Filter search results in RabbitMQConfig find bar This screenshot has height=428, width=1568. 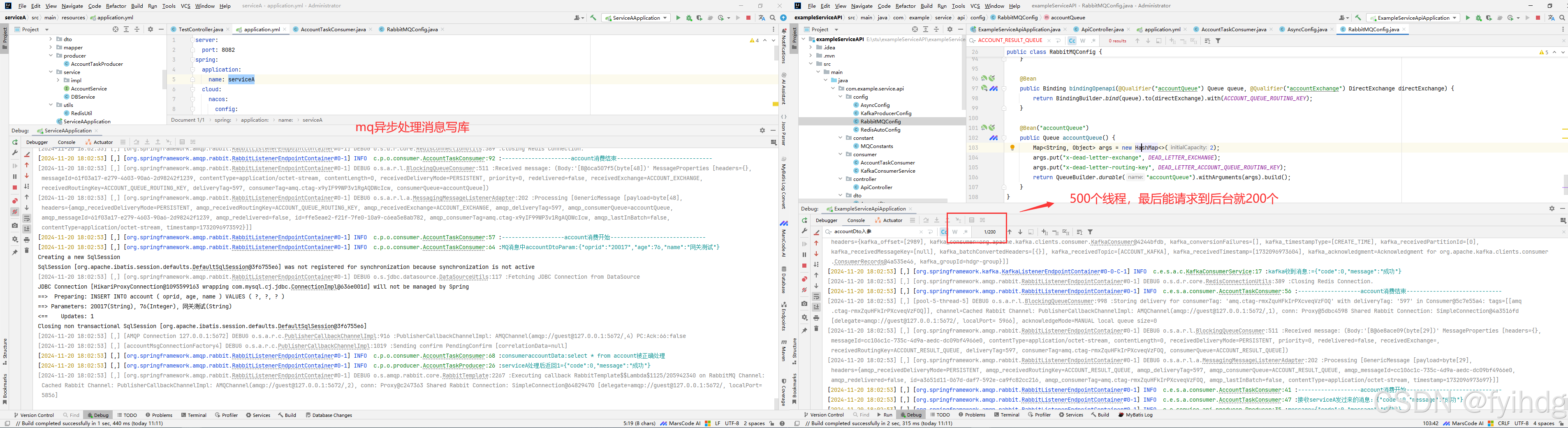pos(1218,41)
